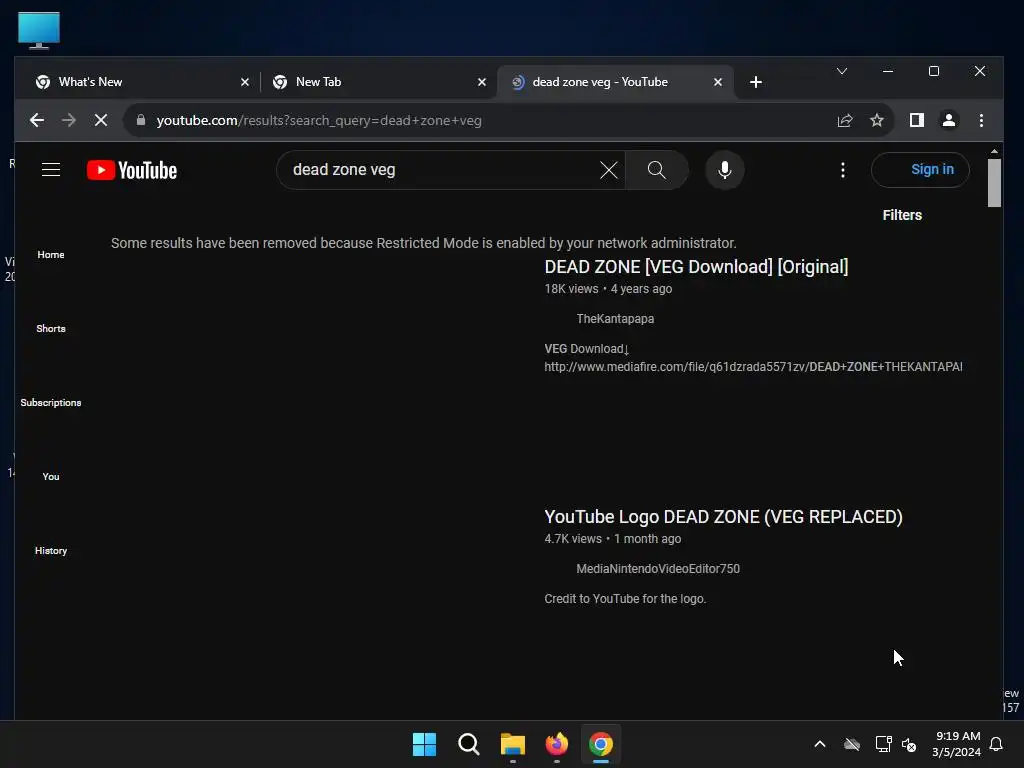Start voice search with microphone icon

[724, 170]
